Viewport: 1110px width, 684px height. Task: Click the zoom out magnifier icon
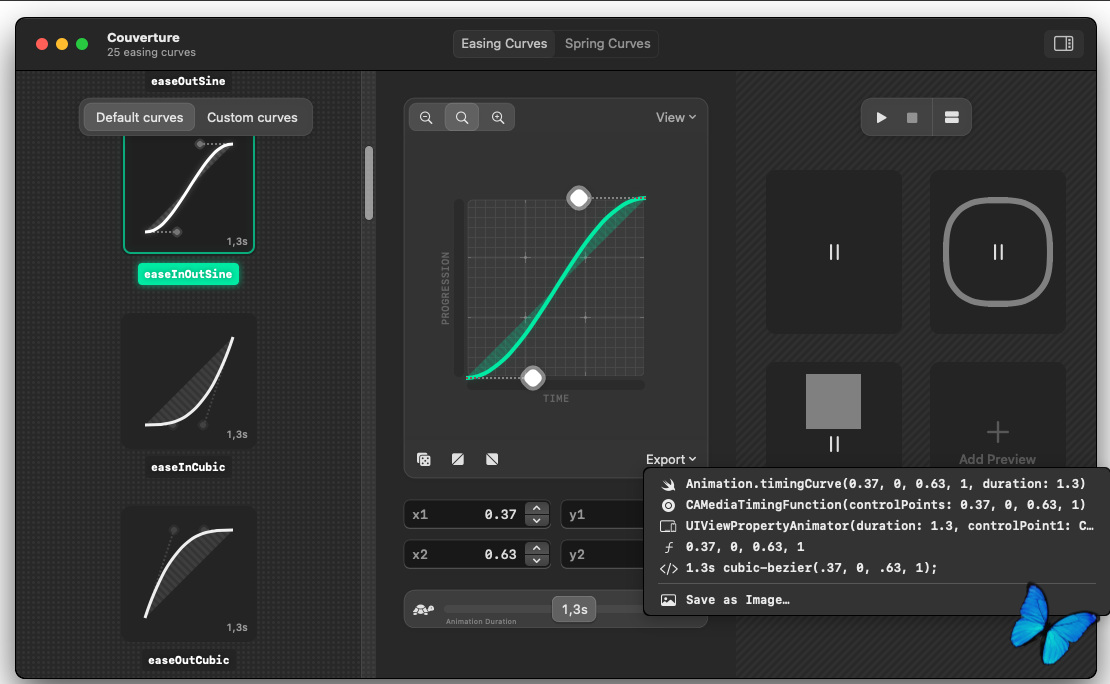coord(426,118)
